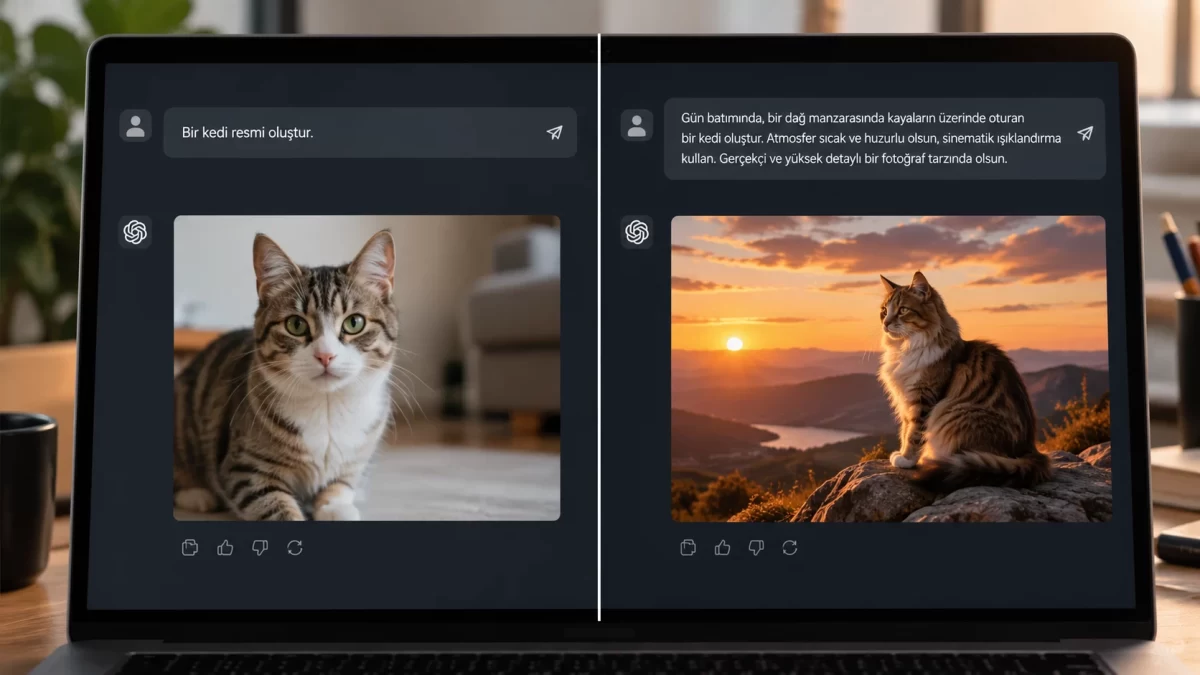Click the user avatar beside the "Gün batımında" prompt
Image resolution: width=1200 pixels, height=675 pixels.
636,125
